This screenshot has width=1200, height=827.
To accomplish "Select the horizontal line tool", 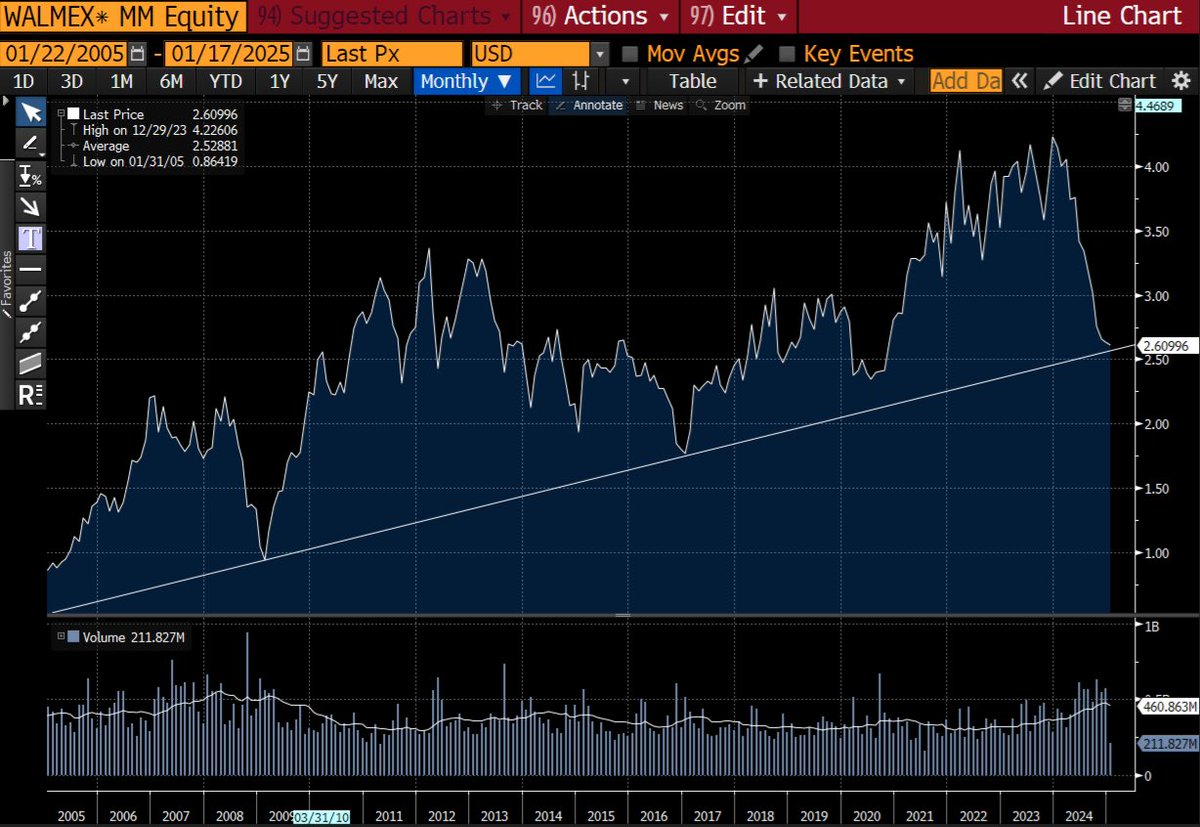I will point(31,269).
